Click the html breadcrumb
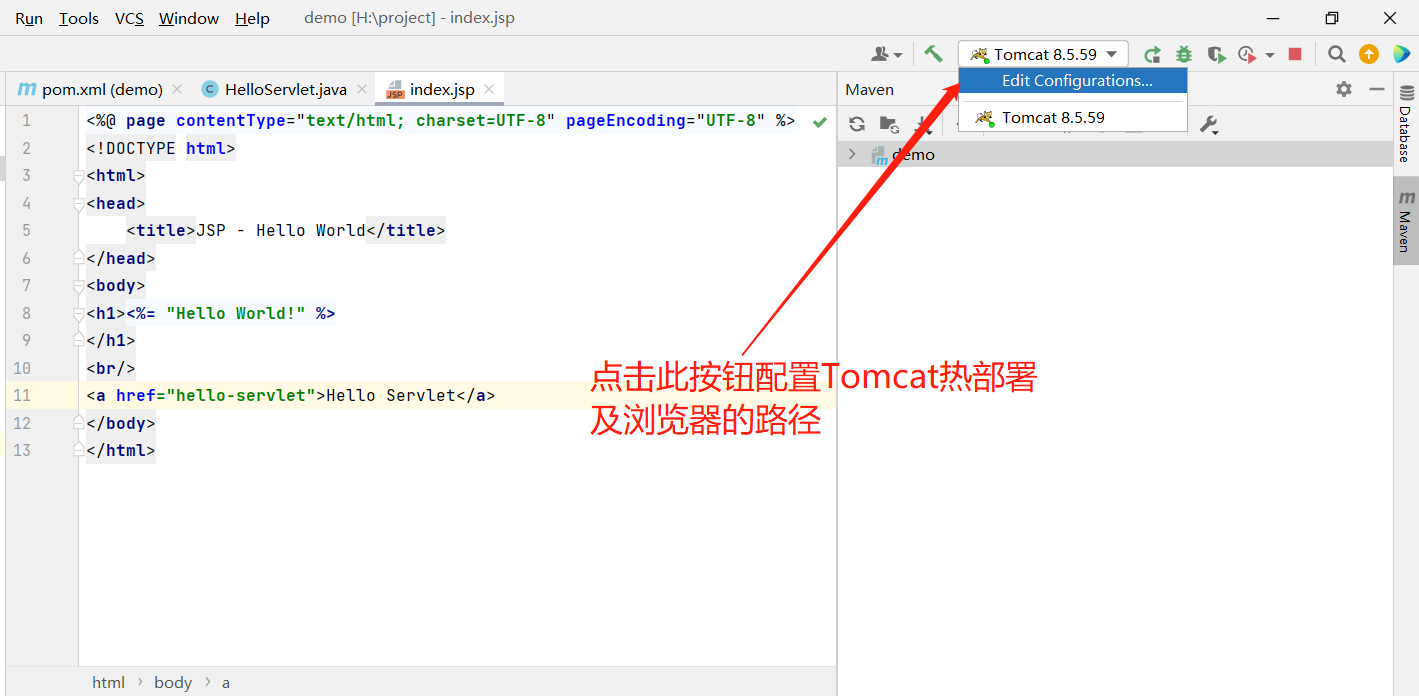This screenshot has height=696, width=1419. tap(108, 682)
